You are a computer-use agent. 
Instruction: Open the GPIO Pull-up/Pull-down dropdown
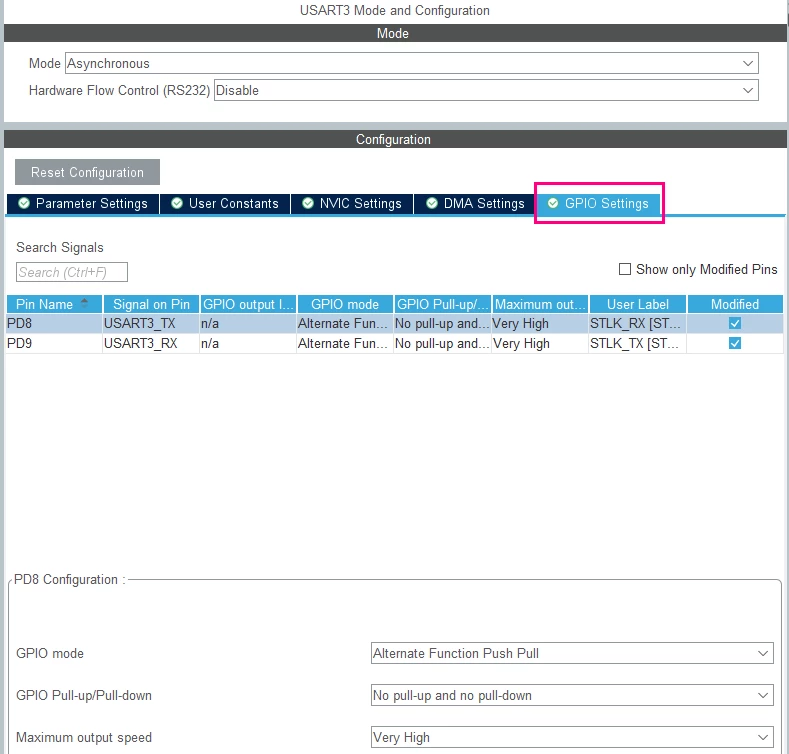pos(572,696)
